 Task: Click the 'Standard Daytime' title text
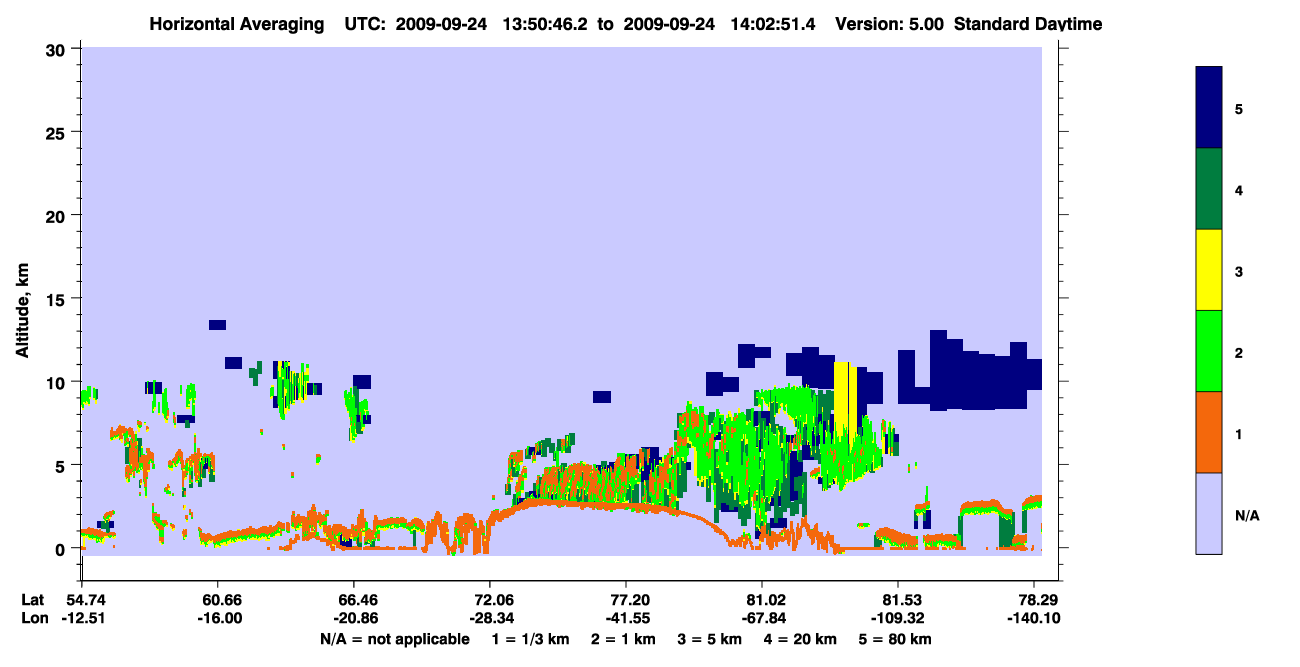1028,24
